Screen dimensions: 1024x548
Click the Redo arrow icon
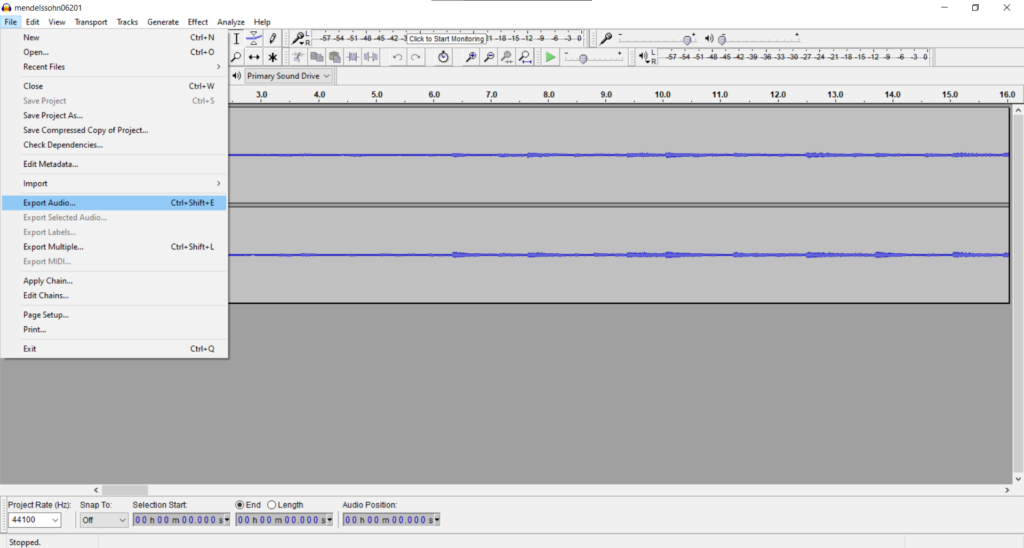[415, 58]
